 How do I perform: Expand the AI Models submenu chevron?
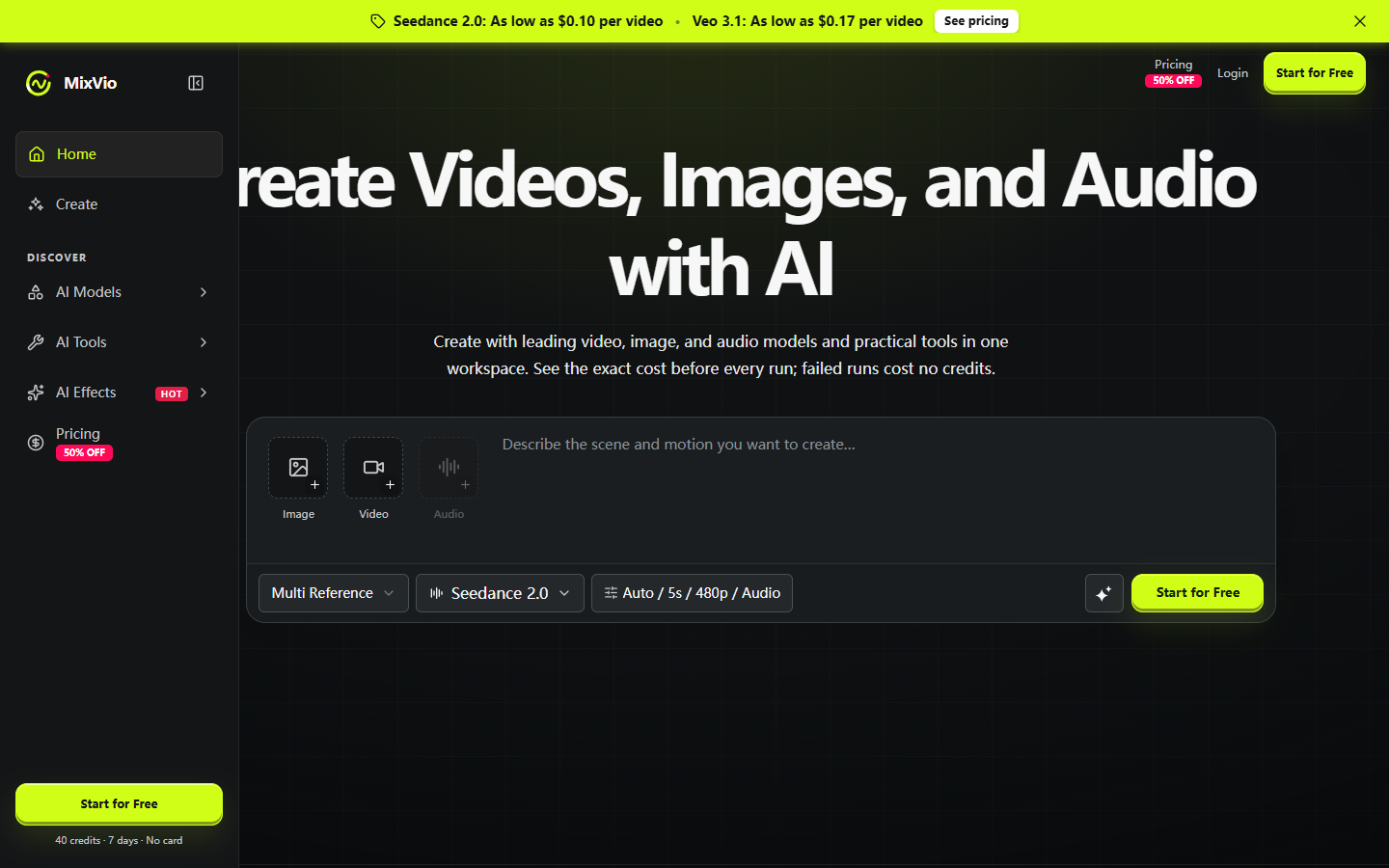[x=204, y=292]
